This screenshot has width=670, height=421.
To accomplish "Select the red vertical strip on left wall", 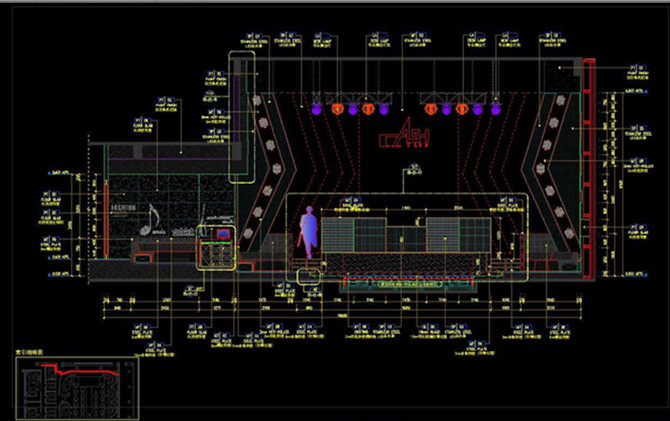I will 106,219.
